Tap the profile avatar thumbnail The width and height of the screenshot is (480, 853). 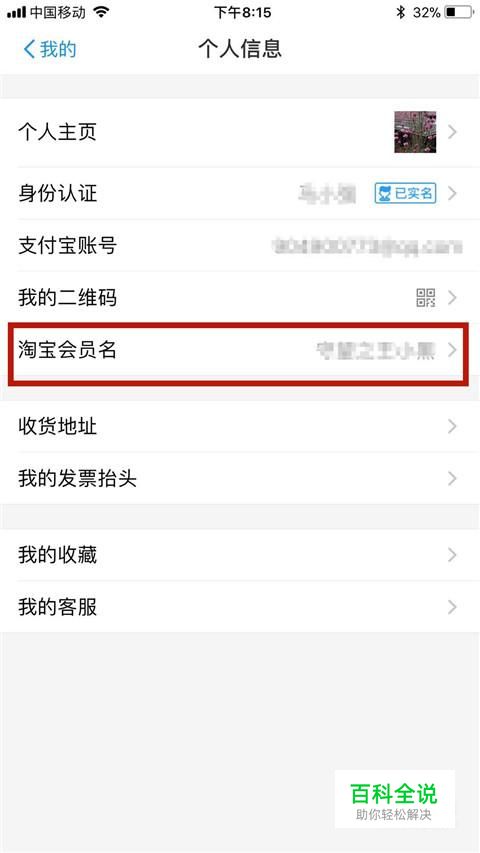click(415, 132)
